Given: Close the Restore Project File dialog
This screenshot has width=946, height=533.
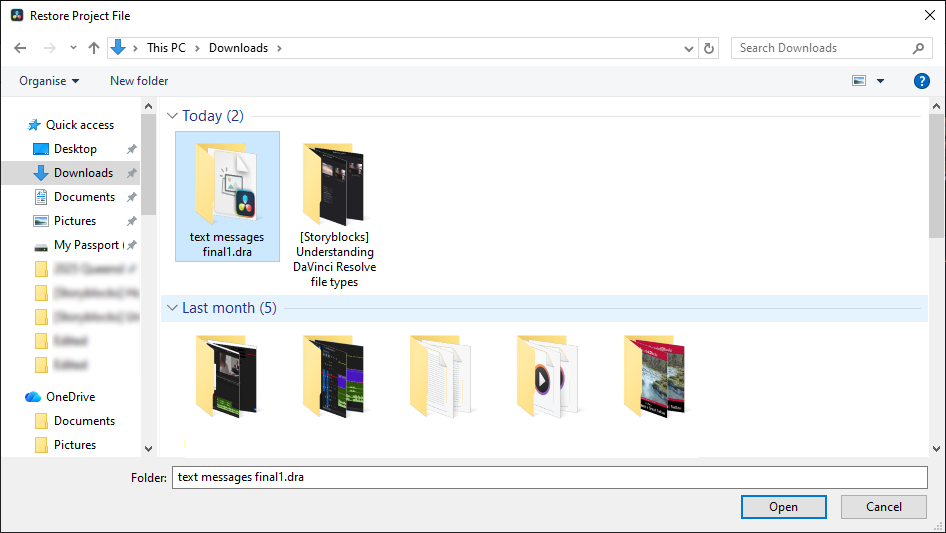Looking at the screenshot, I should coord(930,15).
